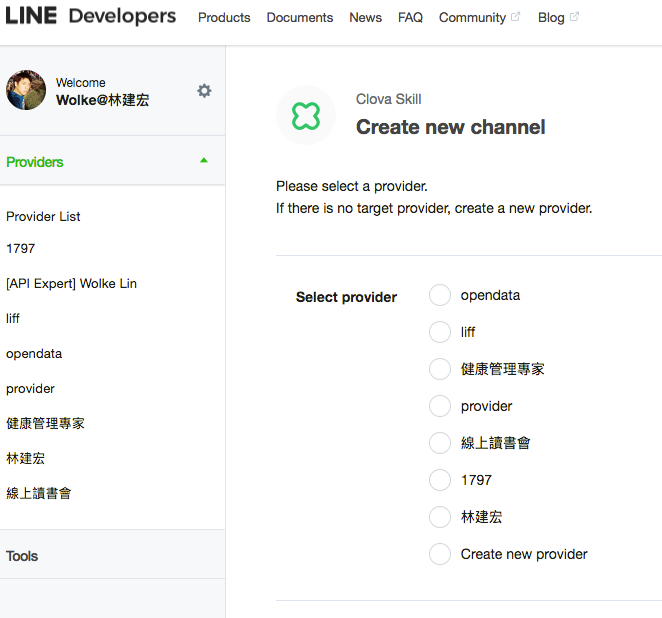Open 線上讀書會 in sidebar list
Viewport: 662px width, 618px height.
point(38,493)
